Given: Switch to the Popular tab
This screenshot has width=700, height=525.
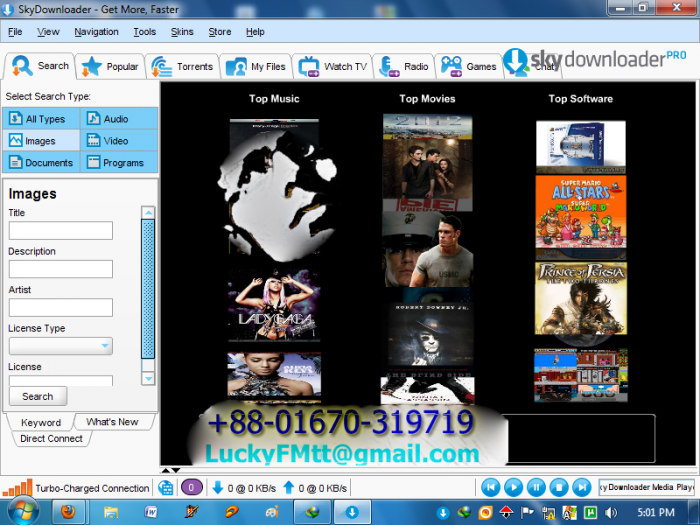Looking at the screenshot, I should point(110,67).
